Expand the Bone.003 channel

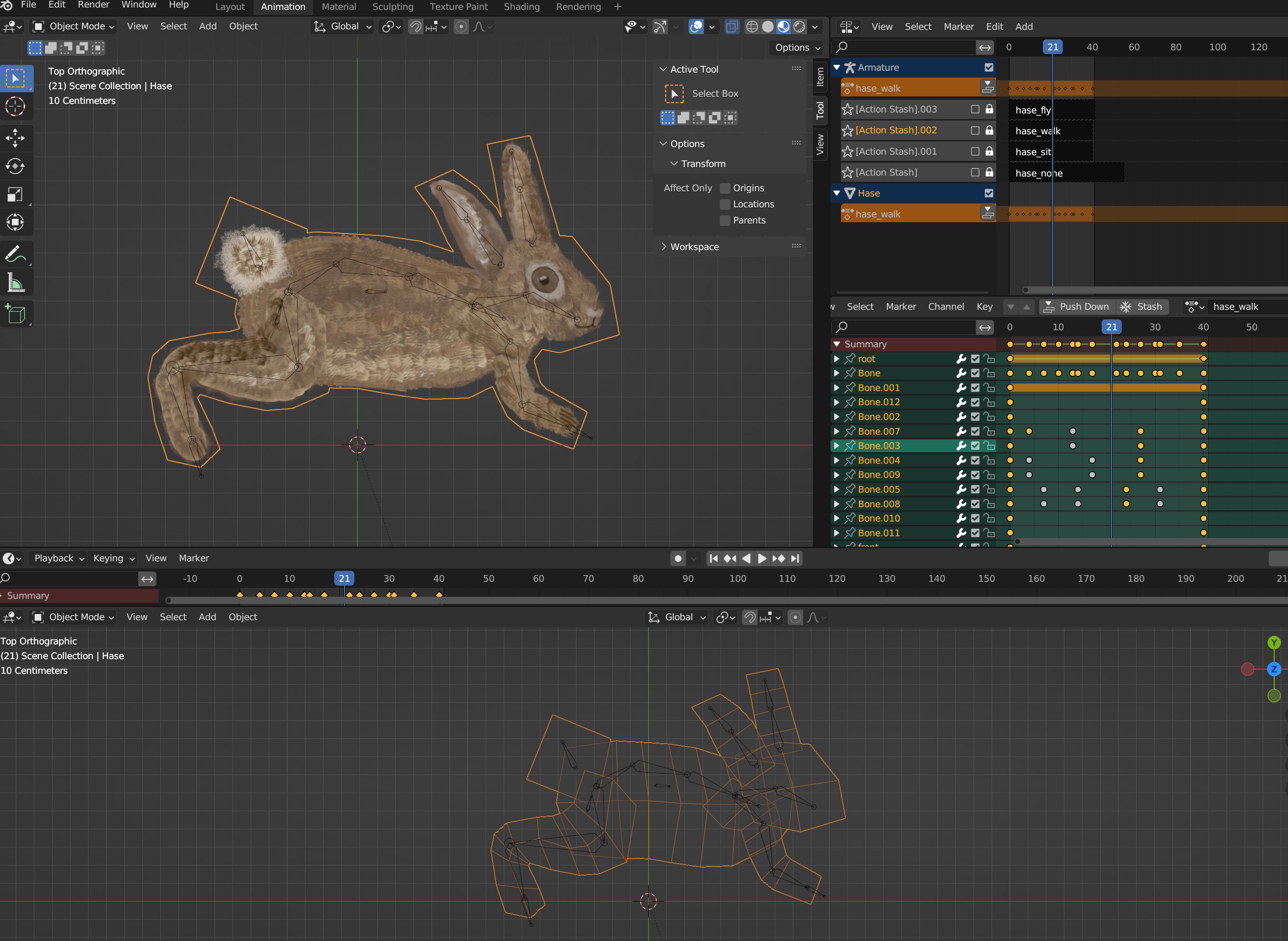tap(836, 446)
